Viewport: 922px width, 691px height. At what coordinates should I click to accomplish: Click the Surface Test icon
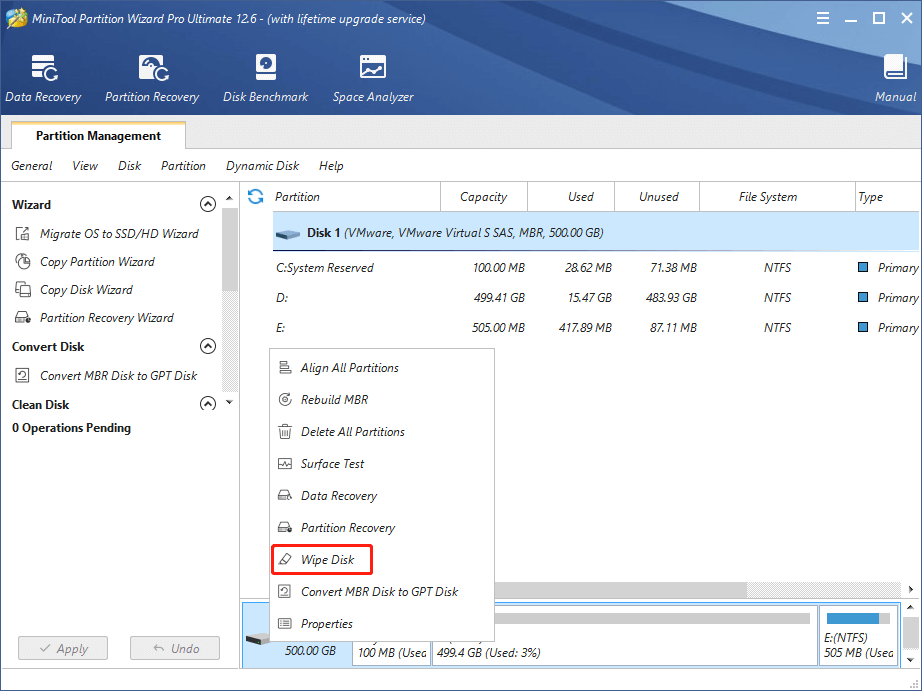pyautogui.click(x=285, y=463)
